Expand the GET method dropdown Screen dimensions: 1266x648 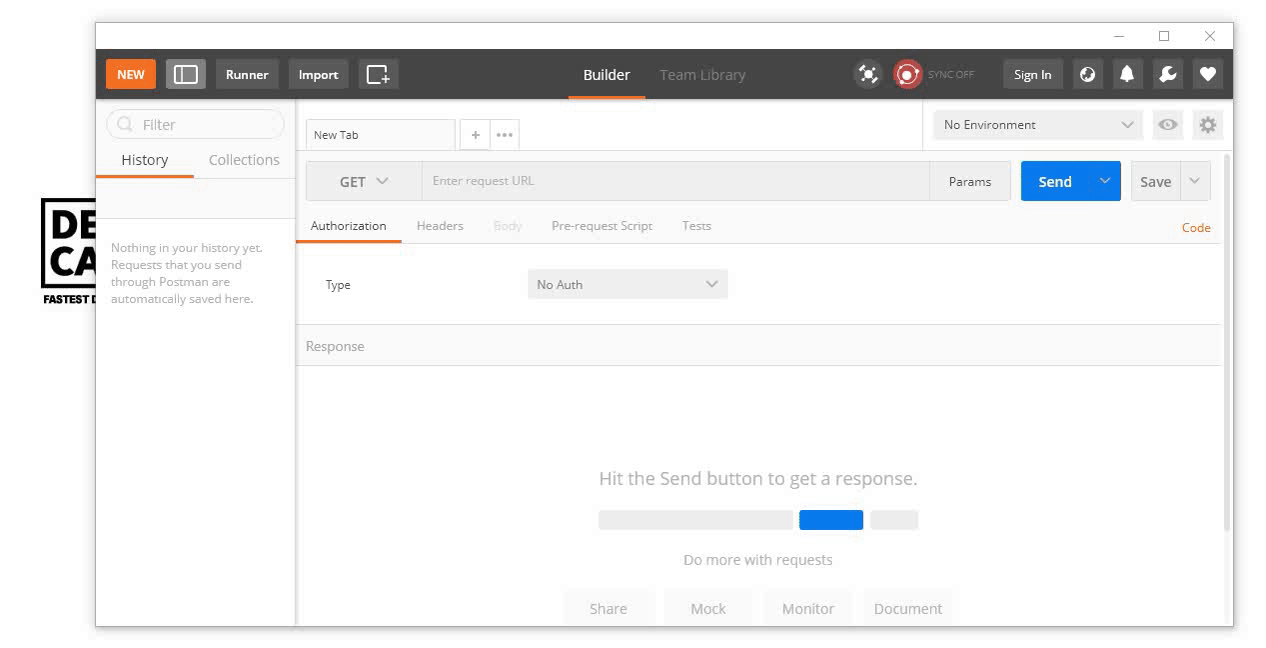pos(364,182)
